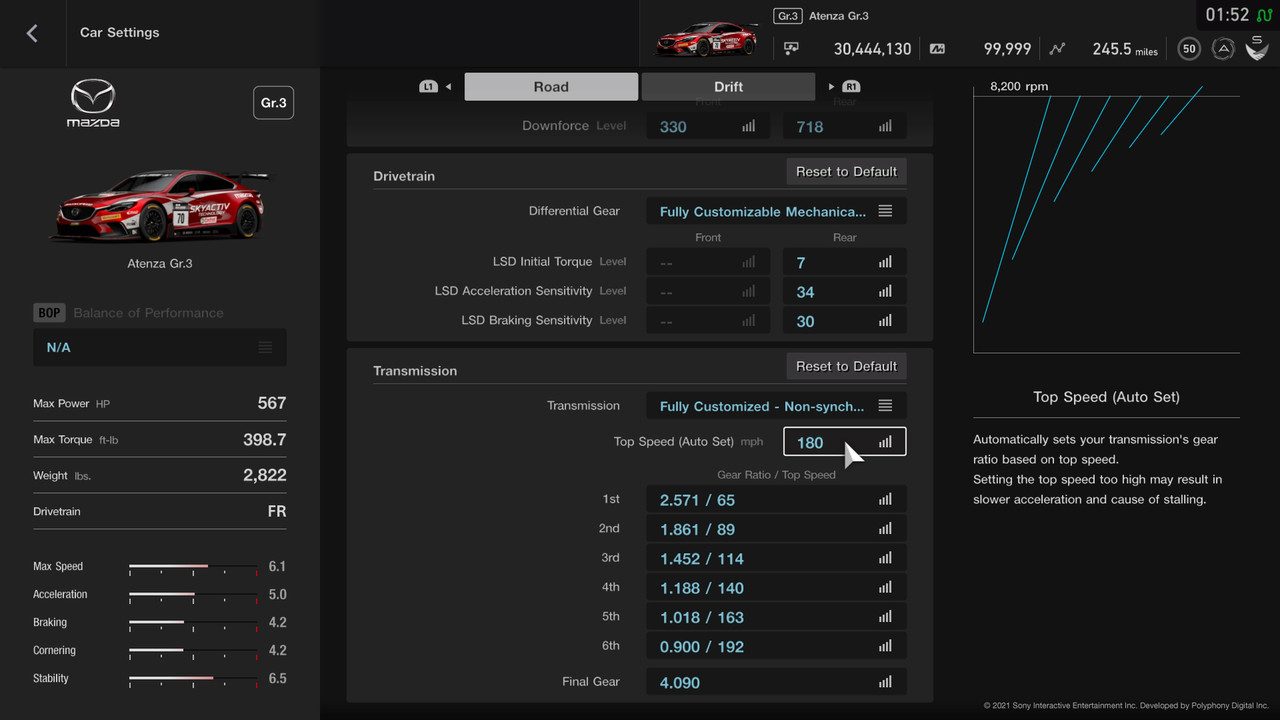This screenshot has width=1280, height=720.
Task: Adjust front downforce 330 bars icon
Action: coord(748,127)
